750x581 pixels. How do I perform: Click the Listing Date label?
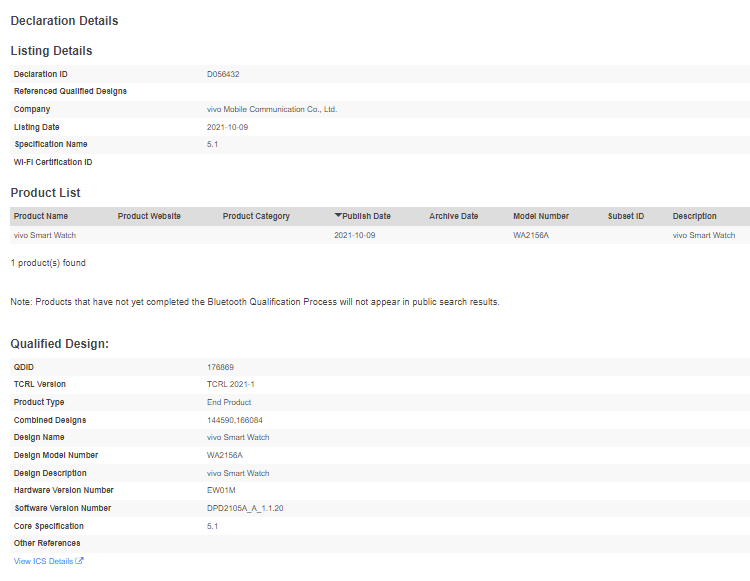click(x=37, y=127)
